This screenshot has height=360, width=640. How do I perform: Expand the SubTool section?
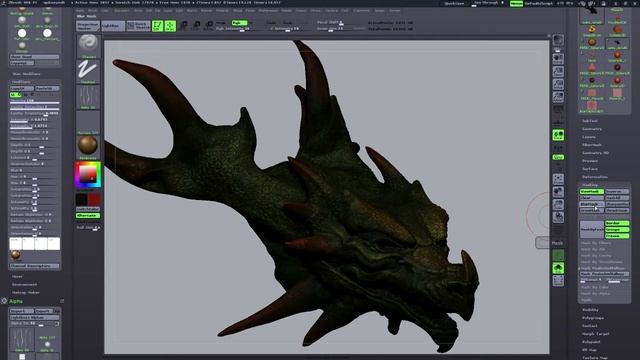(589, 121)
